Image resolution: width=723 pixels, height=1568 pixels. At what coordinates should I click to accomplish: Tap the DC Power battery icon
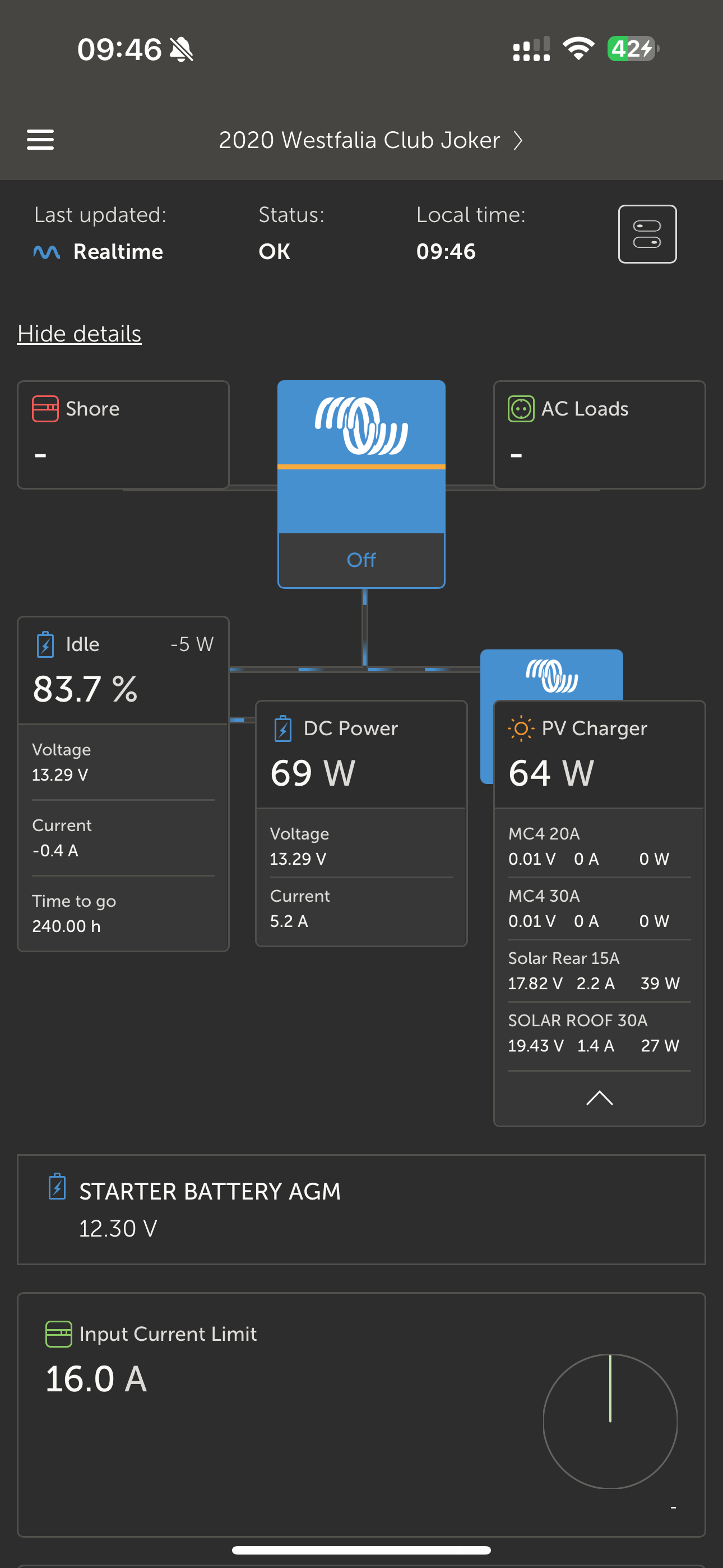(x=283, y=728)
